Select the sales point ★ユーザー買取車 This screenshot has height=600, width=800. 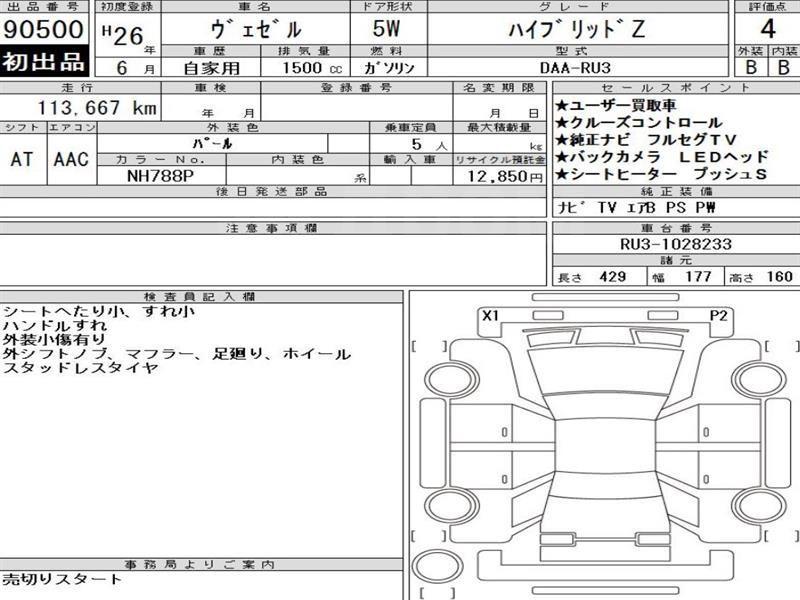click(615, 106)
